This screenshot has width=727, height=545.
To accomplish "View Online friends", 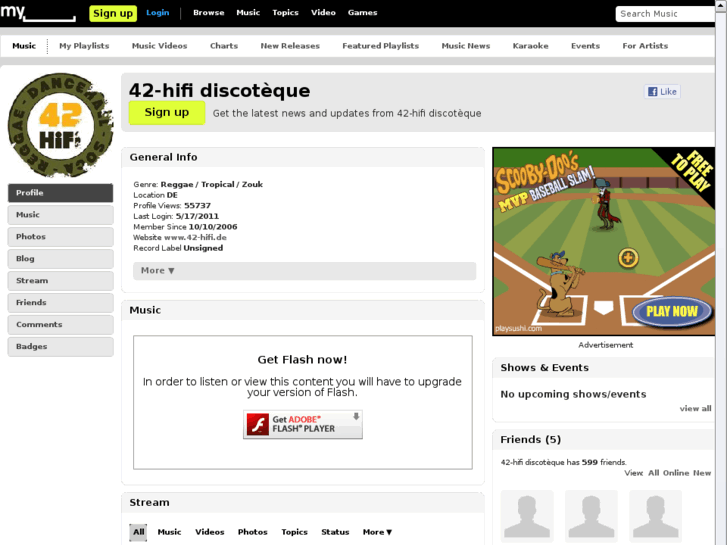I will (x=676, y=473).
